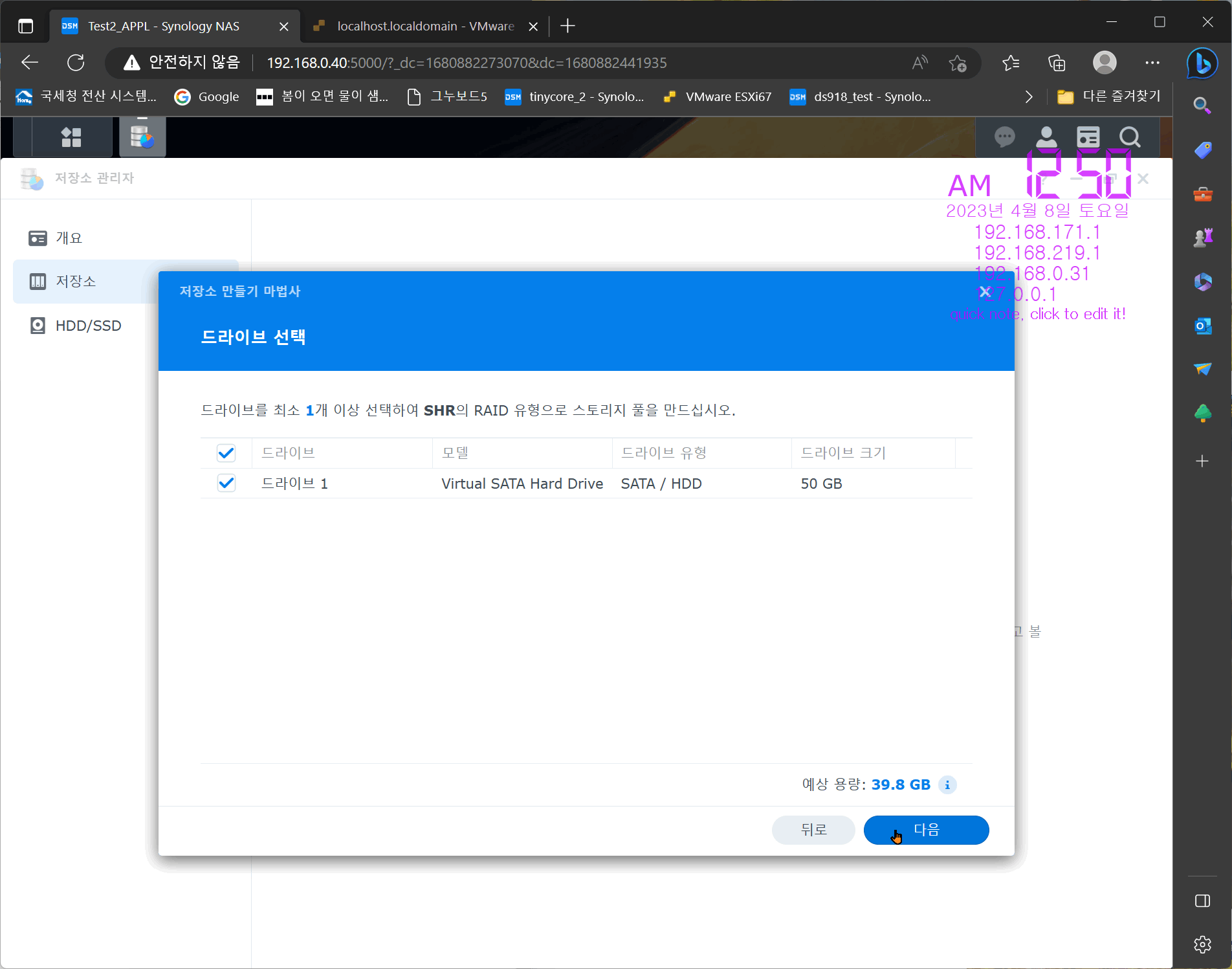Open browser Collections icon
The width and height of the screenshot is (1232, 969).
pos(1057,63)
